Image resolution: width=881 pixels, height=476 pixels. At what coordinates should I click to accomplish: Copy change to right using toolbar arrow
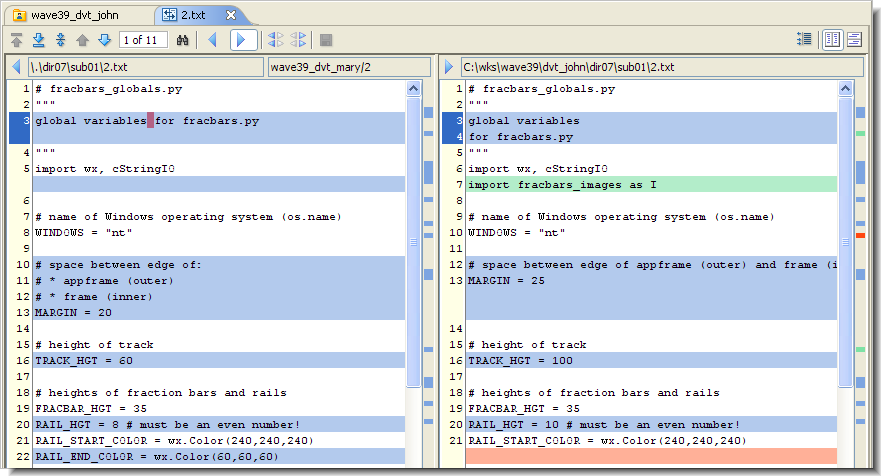pyautogui.click(x=243, y=40)
